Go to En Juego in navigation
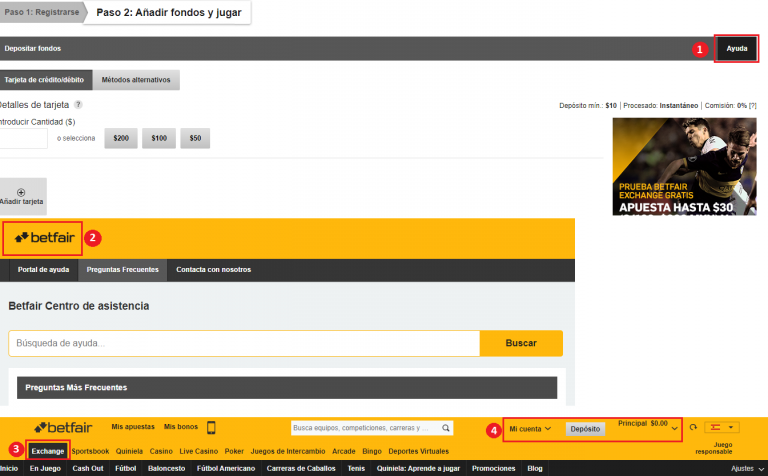 pyautogui.click(x=45, y=469)
